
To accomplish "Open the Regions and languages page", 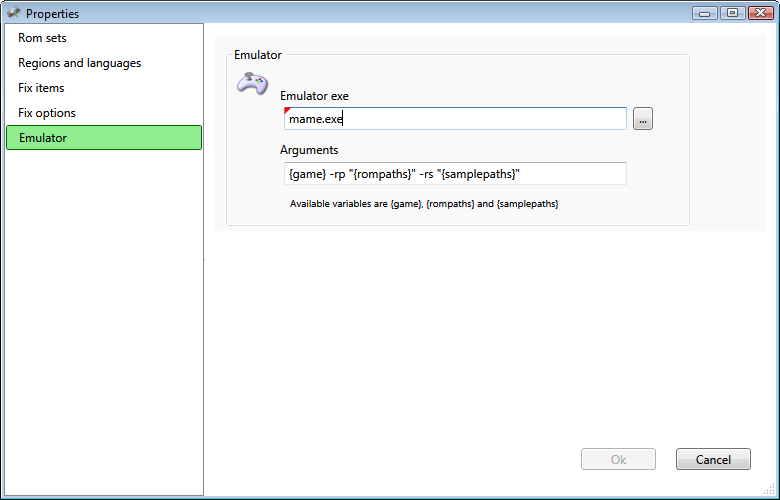I will click(79, 63).
